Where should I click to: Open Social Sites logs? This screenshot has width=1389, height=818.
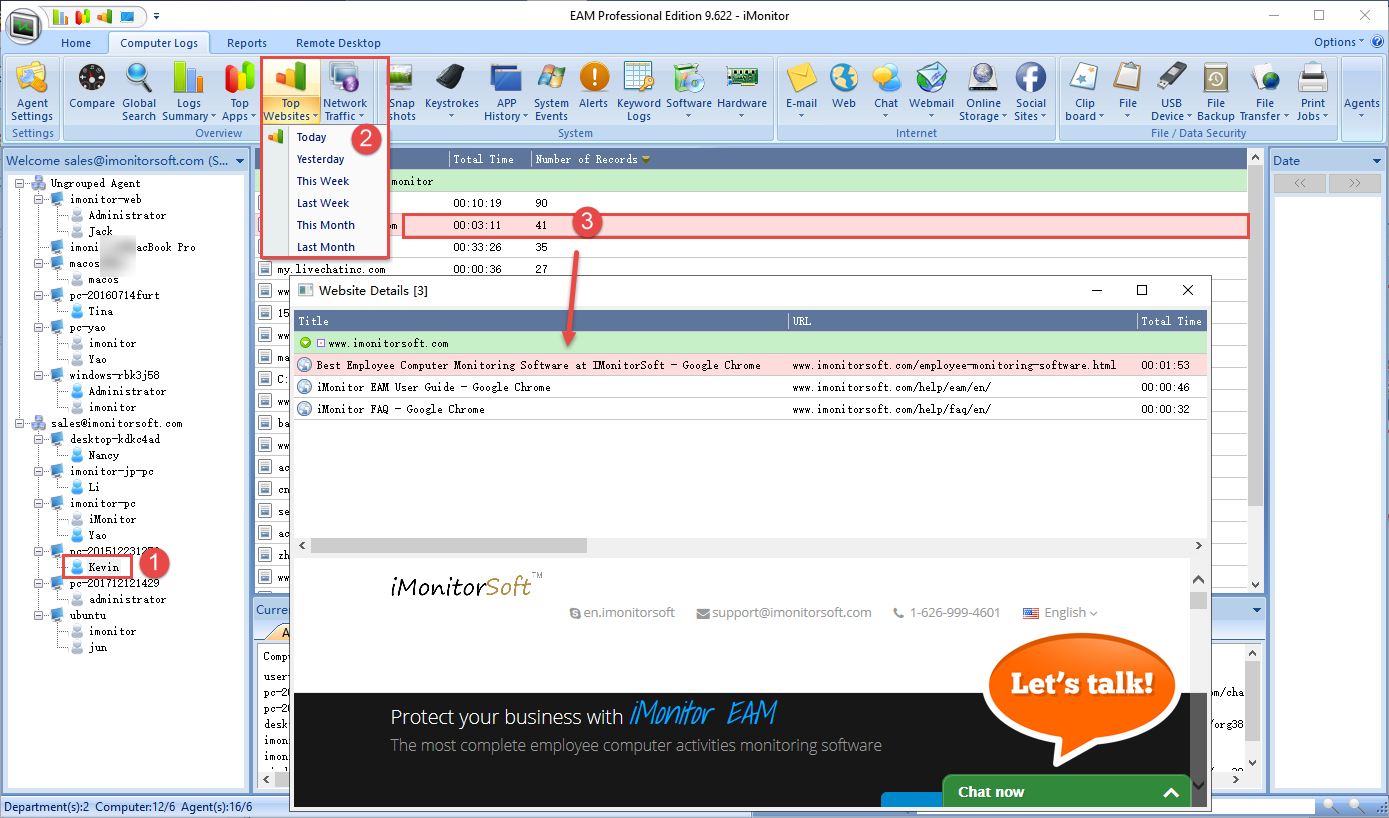click(x=1031, y=91)
